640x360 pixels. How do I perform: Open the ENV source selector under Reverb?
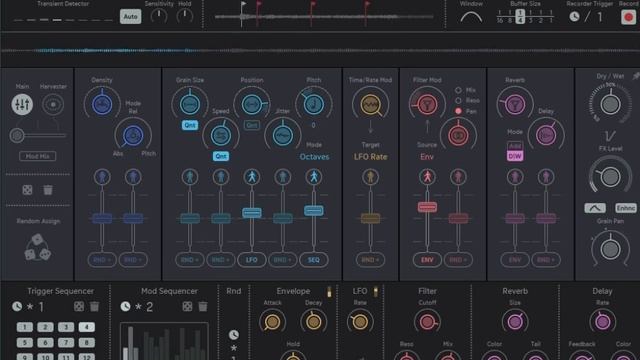point(515,260)
